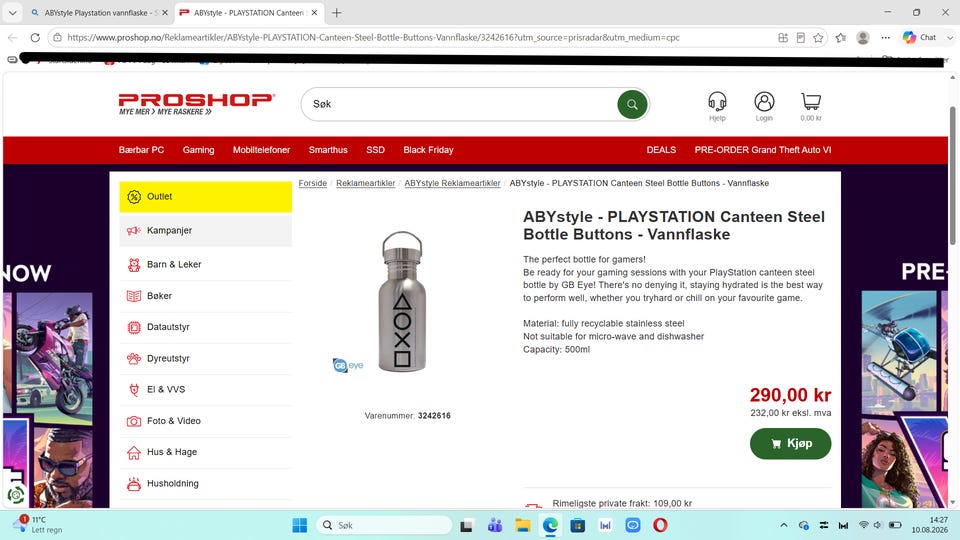The width and height of the screenshot is (960, 540).
Task: Refresh the page in the browser
Action: pos(35,37)
